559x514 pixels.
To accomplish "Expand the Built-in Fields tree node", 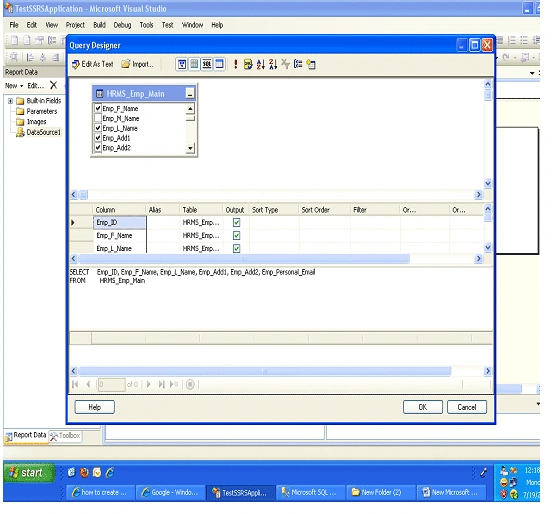I will pyautogui.click(x=10, y=101).
